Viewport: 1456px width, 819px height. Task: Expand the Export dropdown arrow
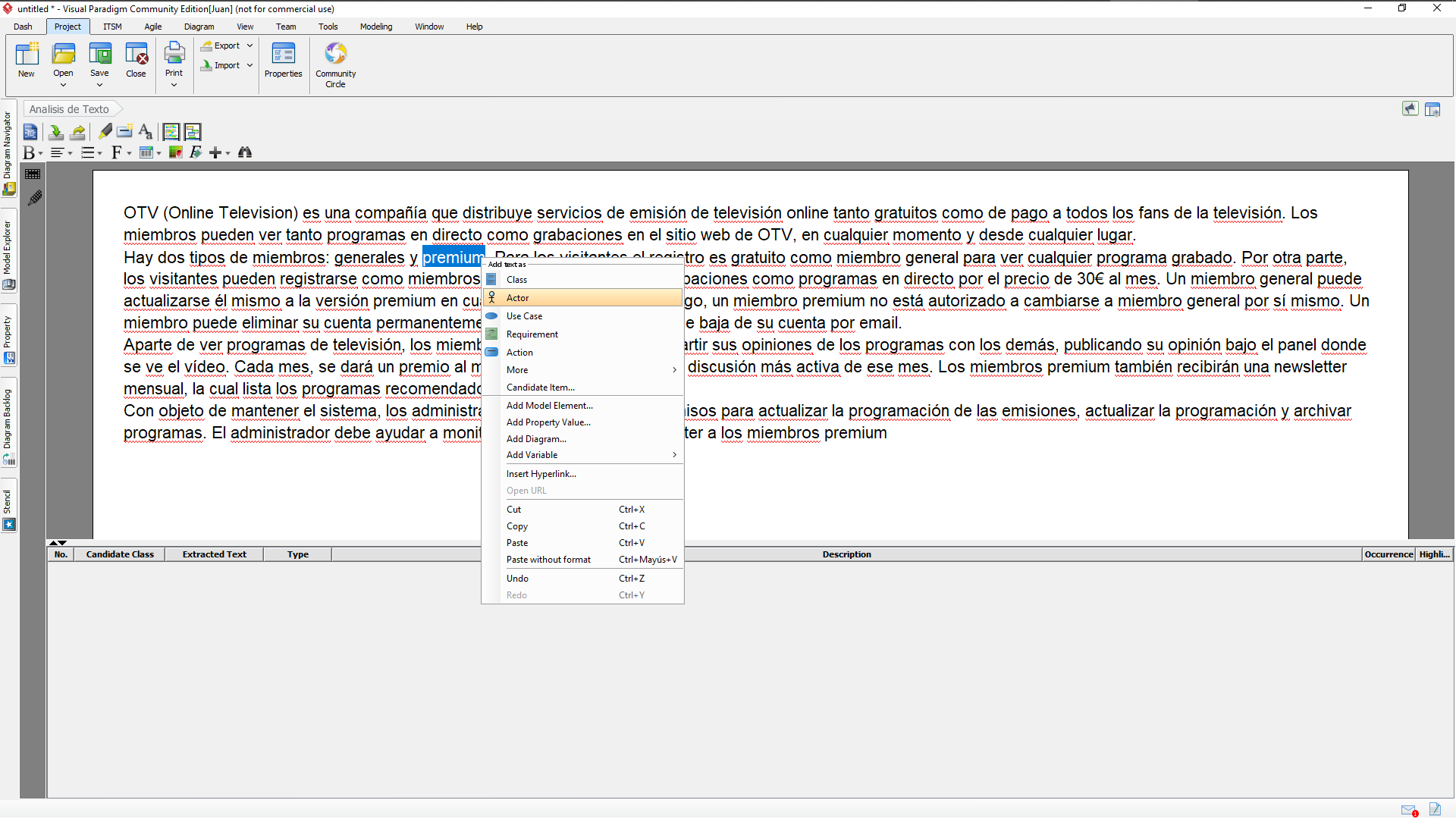click(x=249, y=45)
